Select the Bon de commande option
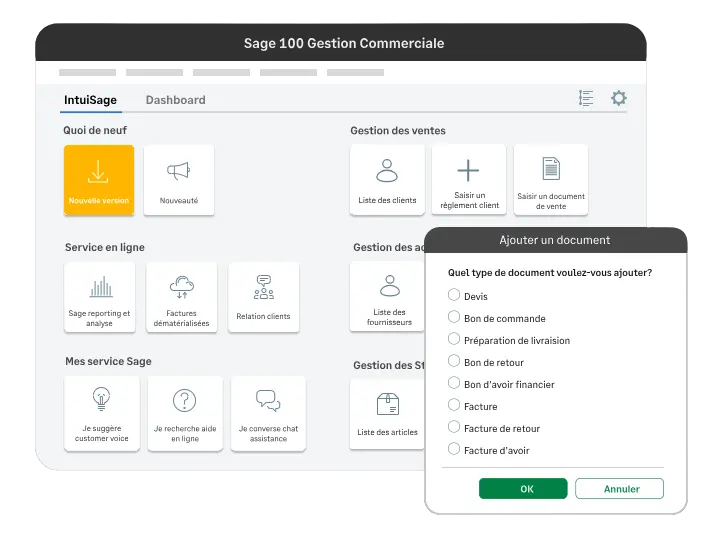Viewport: 723px width, 549px height. point(454,317)
